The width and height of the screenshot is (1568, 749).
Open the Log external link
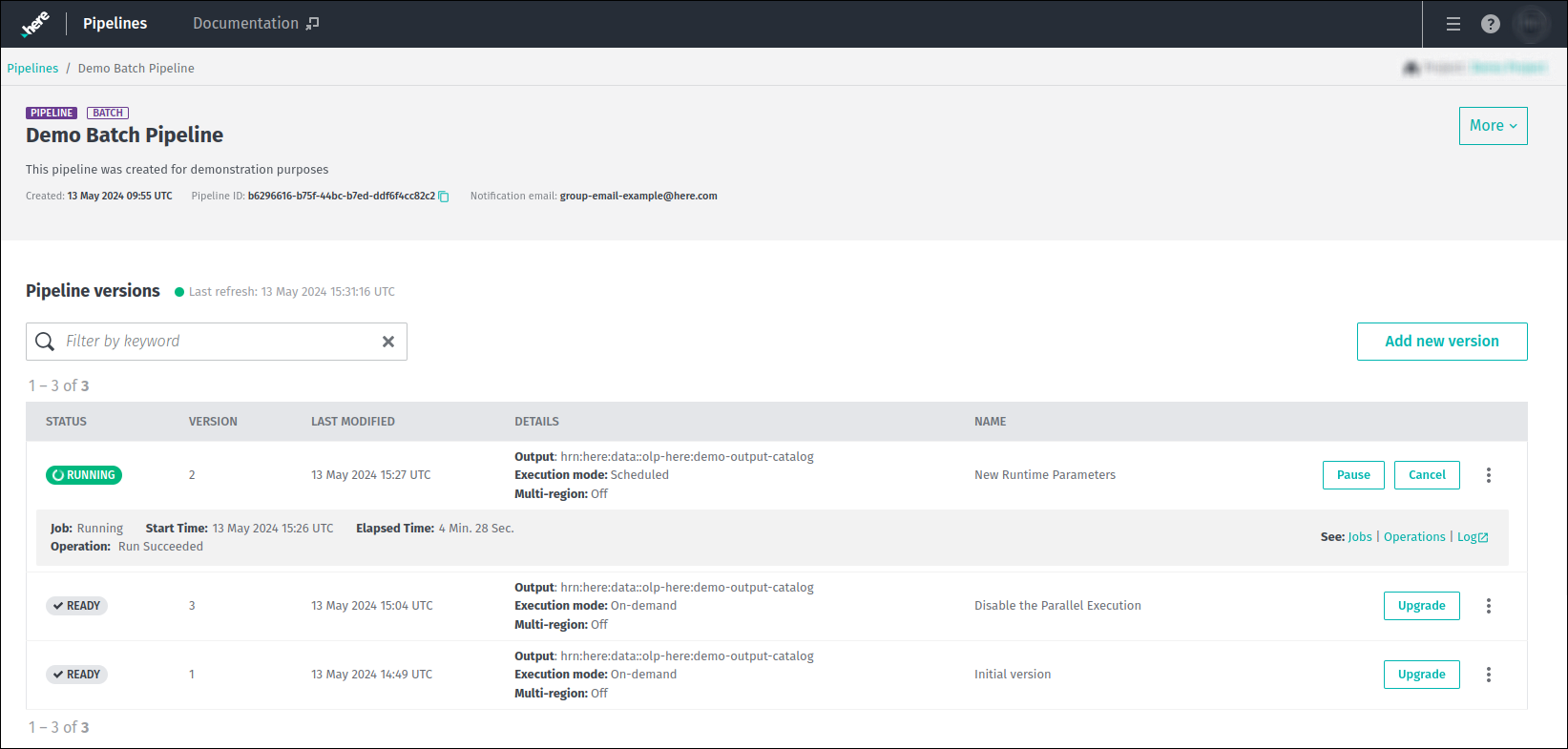coord(1473,537)
